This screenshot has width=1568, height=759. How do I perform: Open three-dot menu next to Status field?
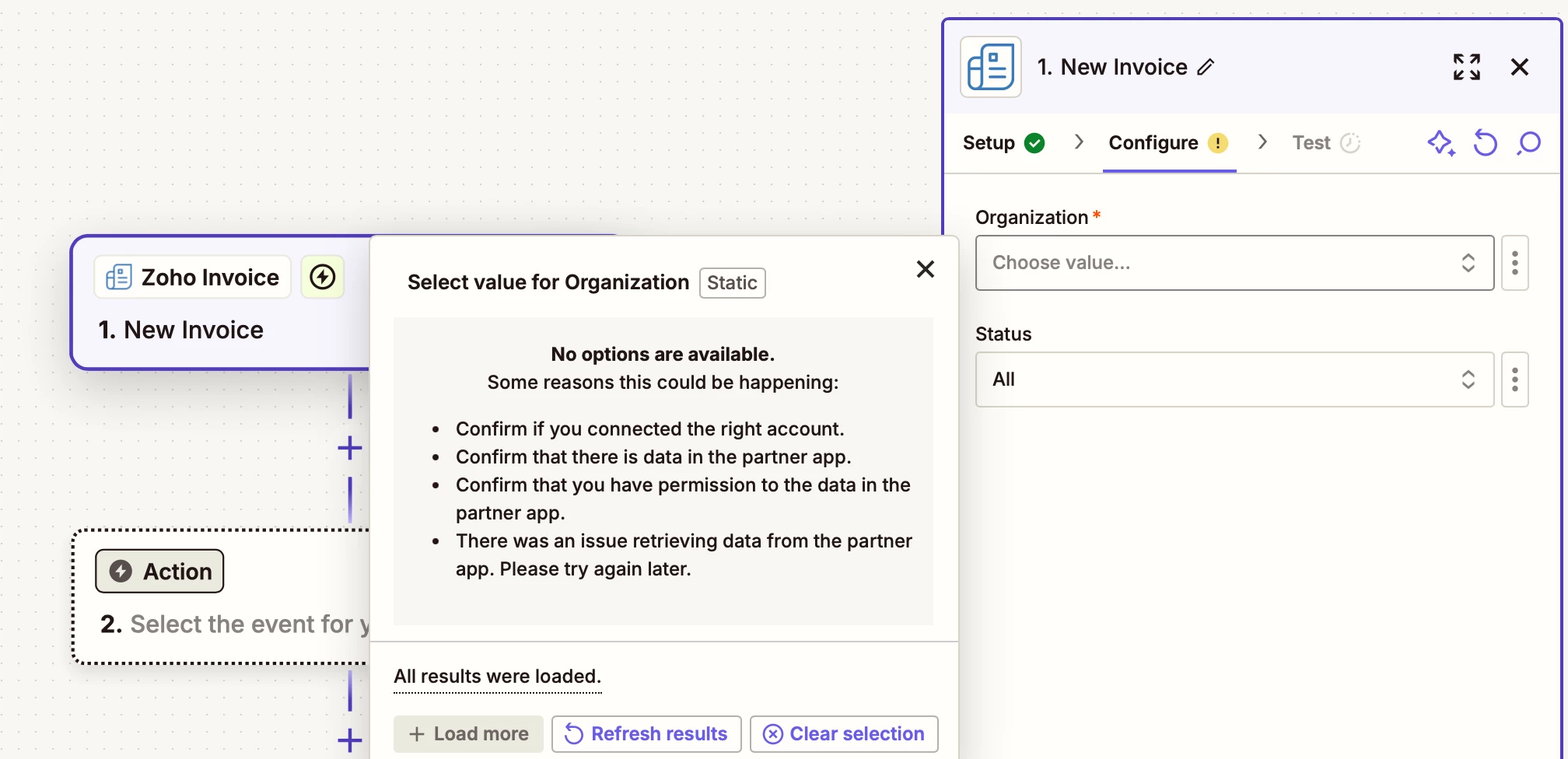pos(1514,379)
